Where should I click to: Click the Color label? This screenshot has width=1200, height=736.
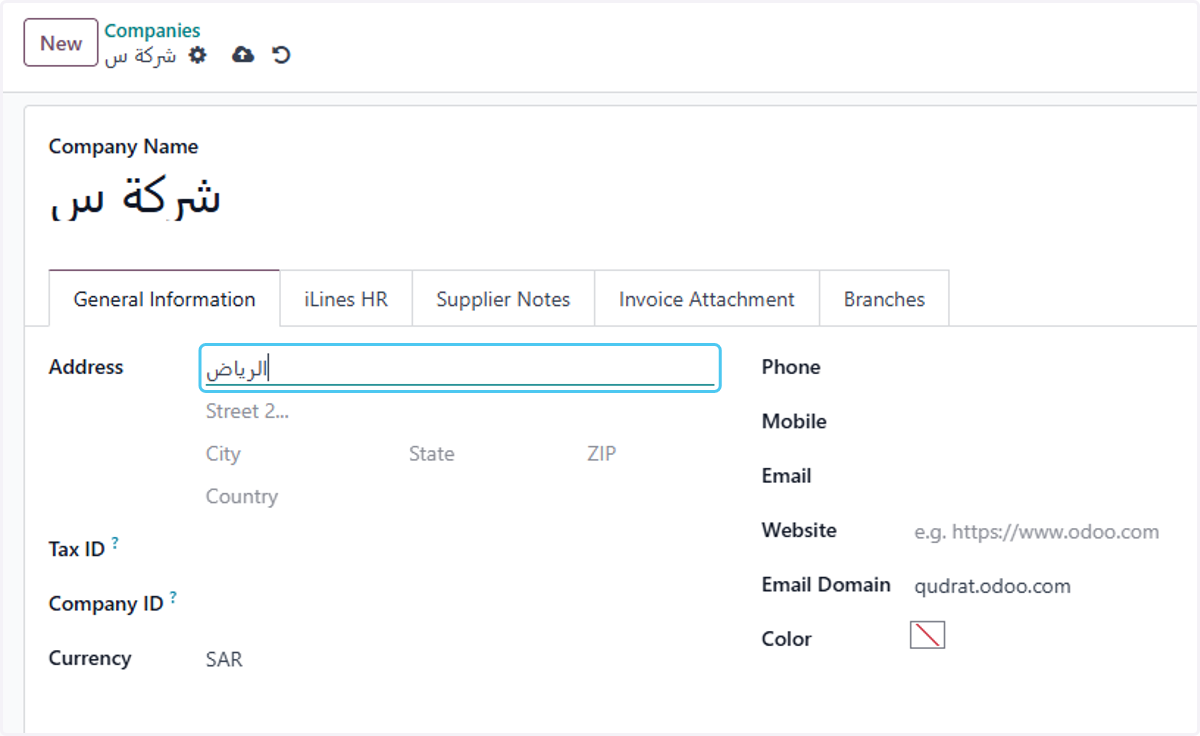[x=787, y=639]
